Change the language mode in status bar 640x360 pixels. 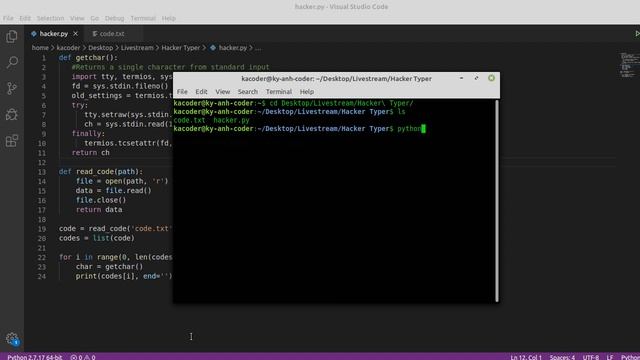(x=630, y=357)
